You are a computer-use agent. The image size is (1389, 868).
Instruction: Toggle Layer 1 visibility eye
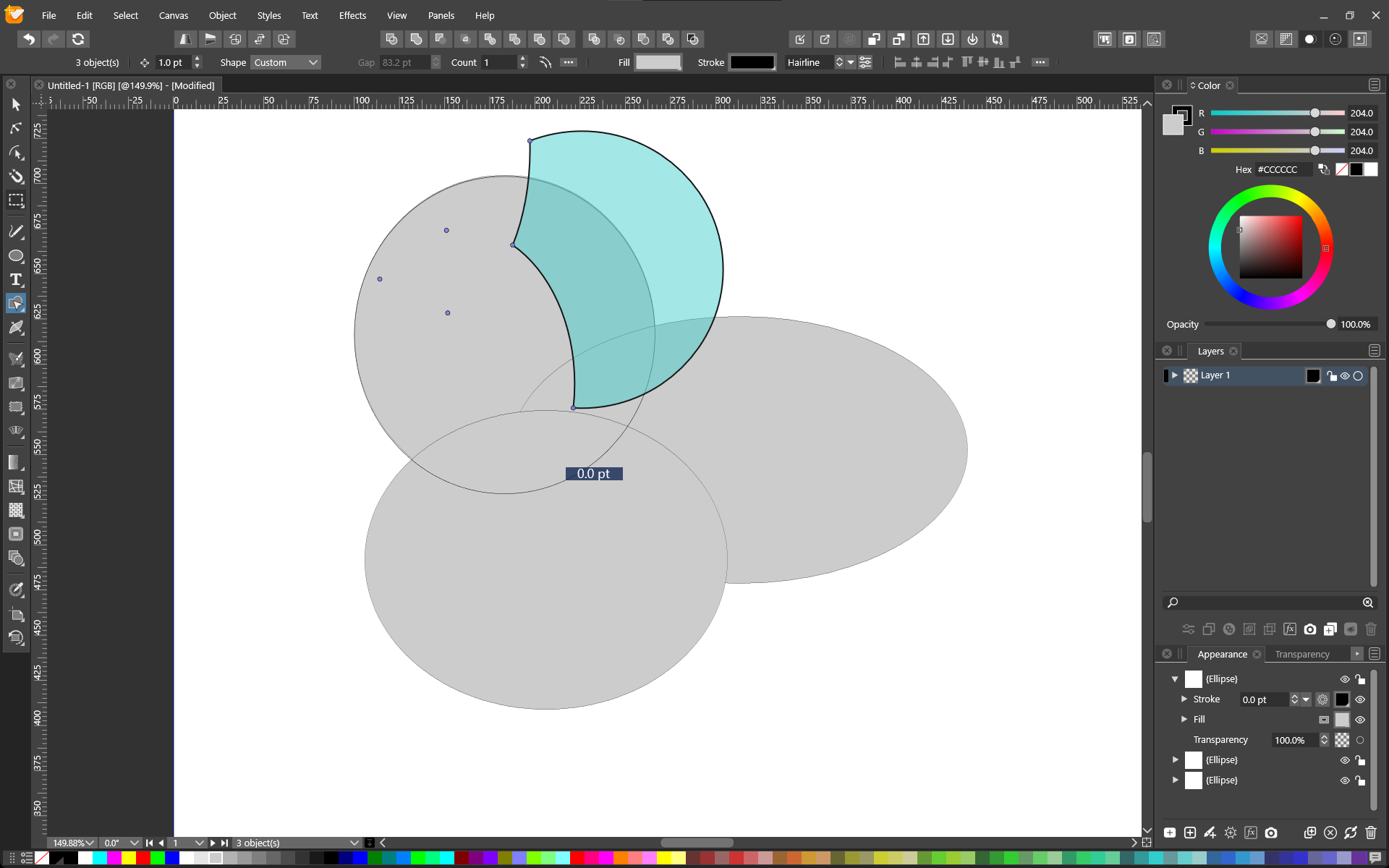pos(1345,376)
